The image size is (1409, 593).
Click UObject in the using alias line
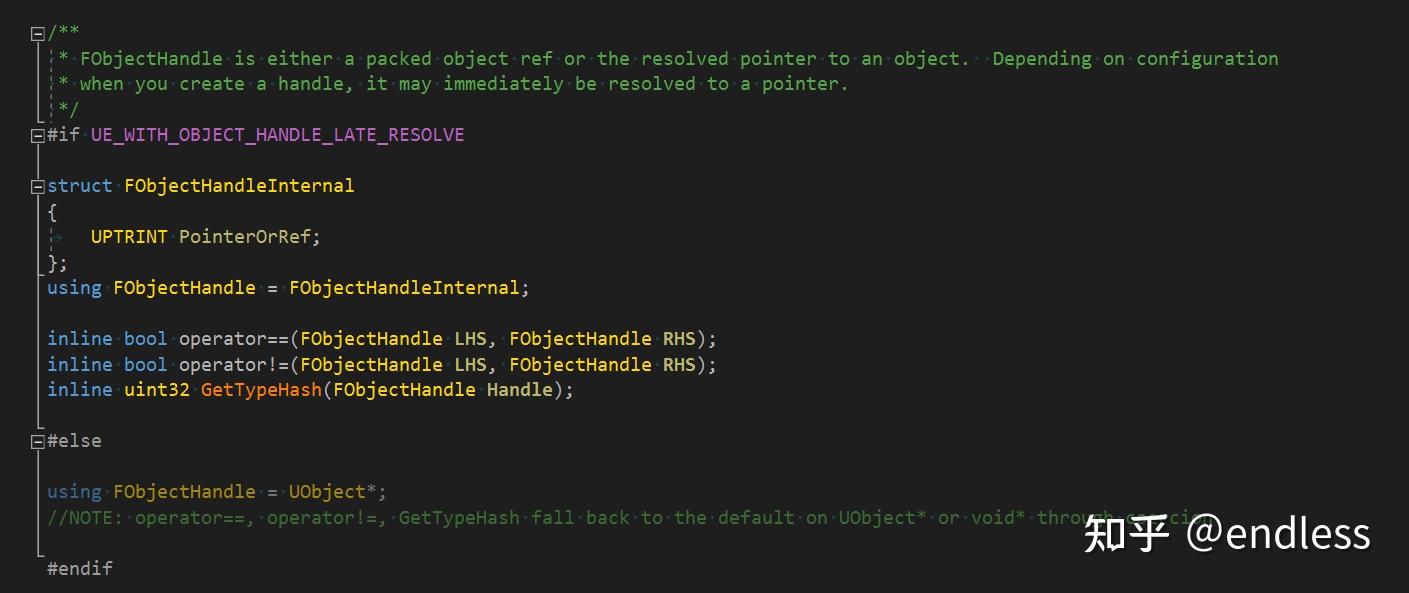[x=327, y=491]
